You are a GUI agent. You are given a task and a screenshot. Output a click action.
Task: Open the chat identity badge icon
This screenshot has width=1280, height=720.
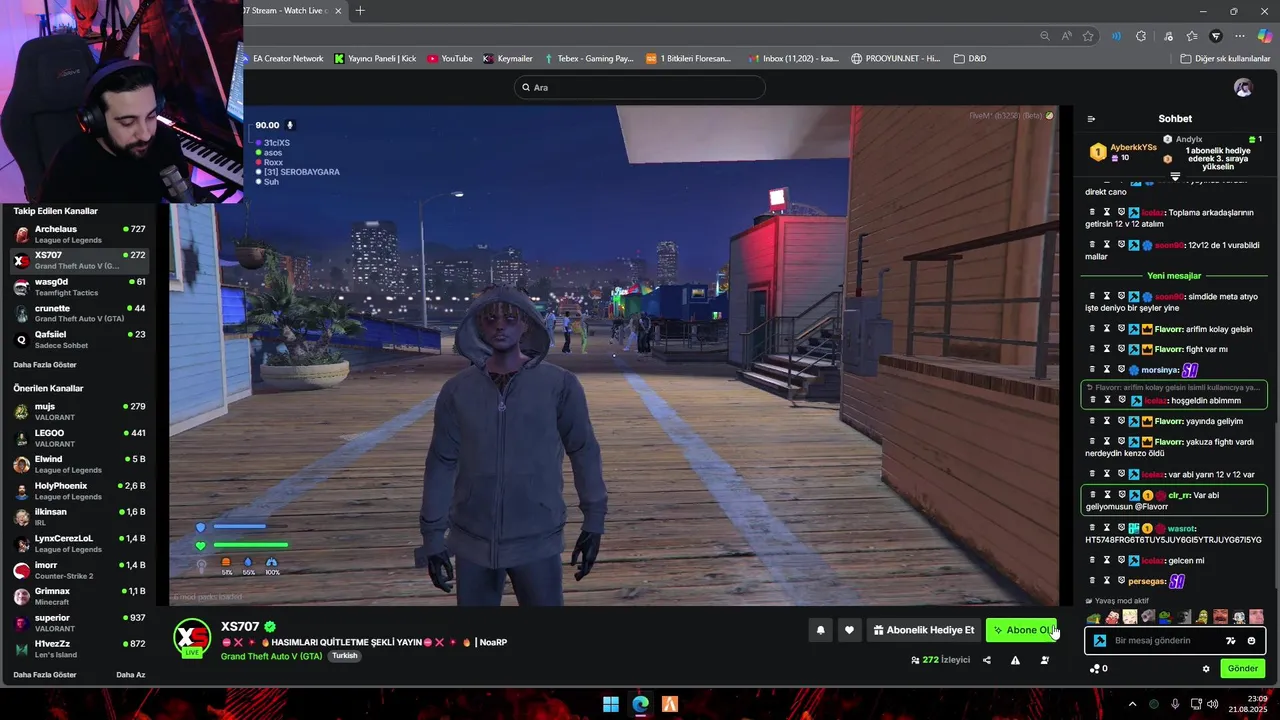(1100, 641)
